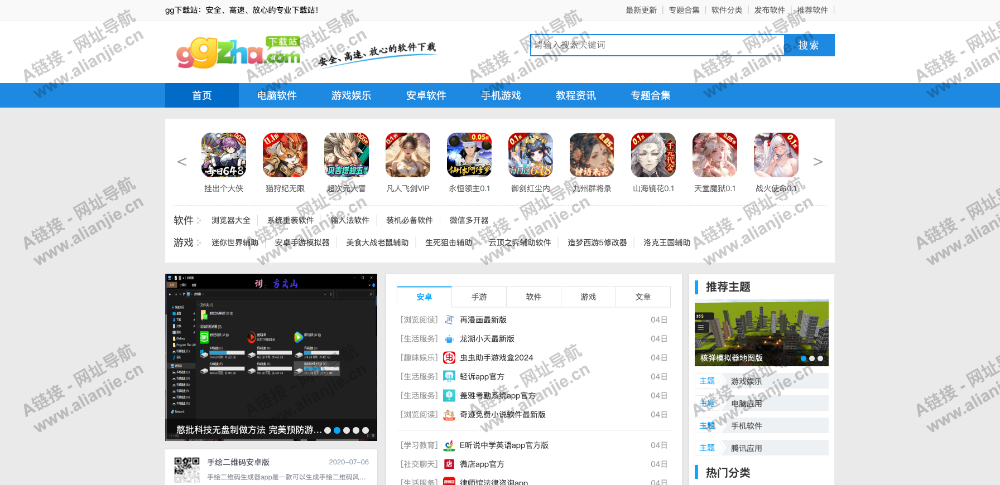
Task: Select second dot on 核弹模拟器 banner
Action: [812, 359]
